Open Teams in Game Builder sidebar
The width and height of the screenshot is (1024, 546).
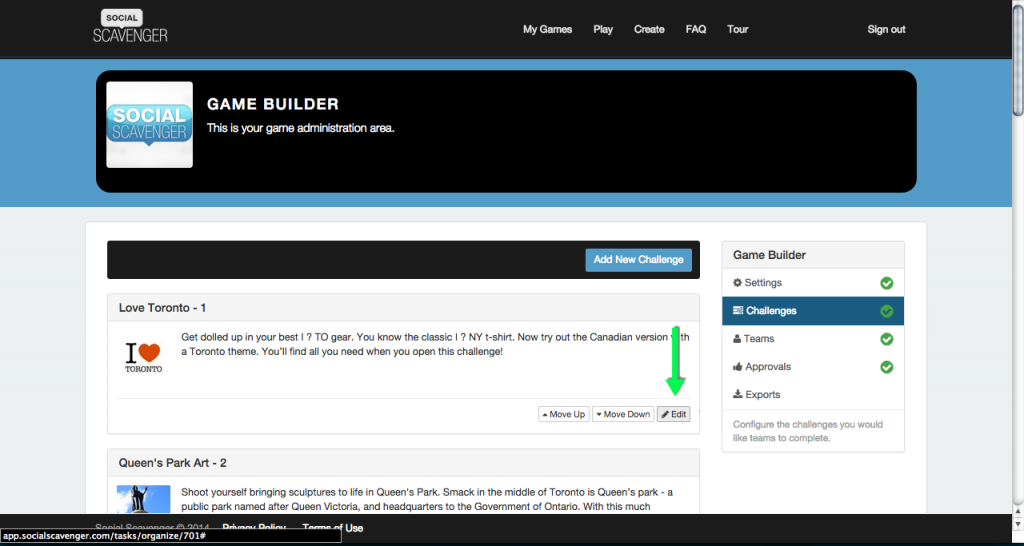click(x=813, y=339)
